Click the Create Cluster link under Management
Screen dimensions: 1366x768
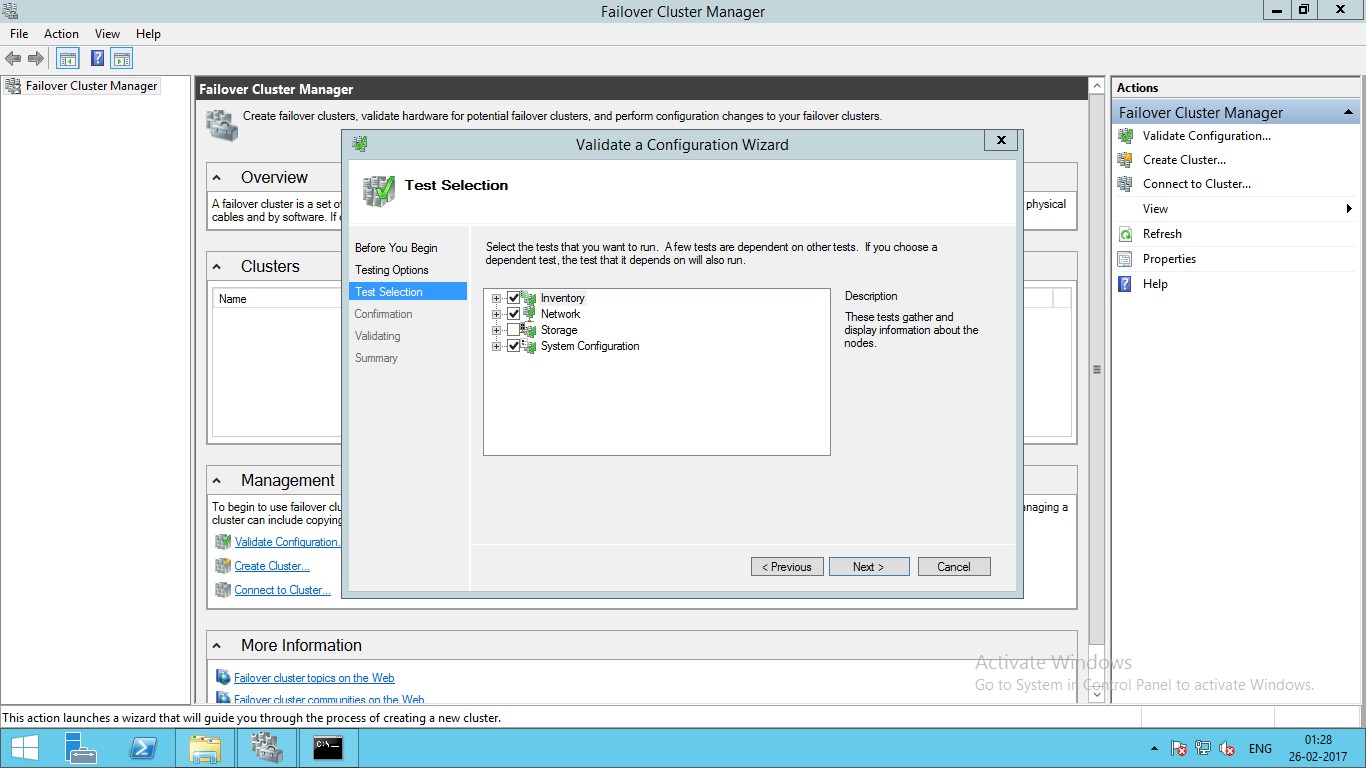point(272,566)
